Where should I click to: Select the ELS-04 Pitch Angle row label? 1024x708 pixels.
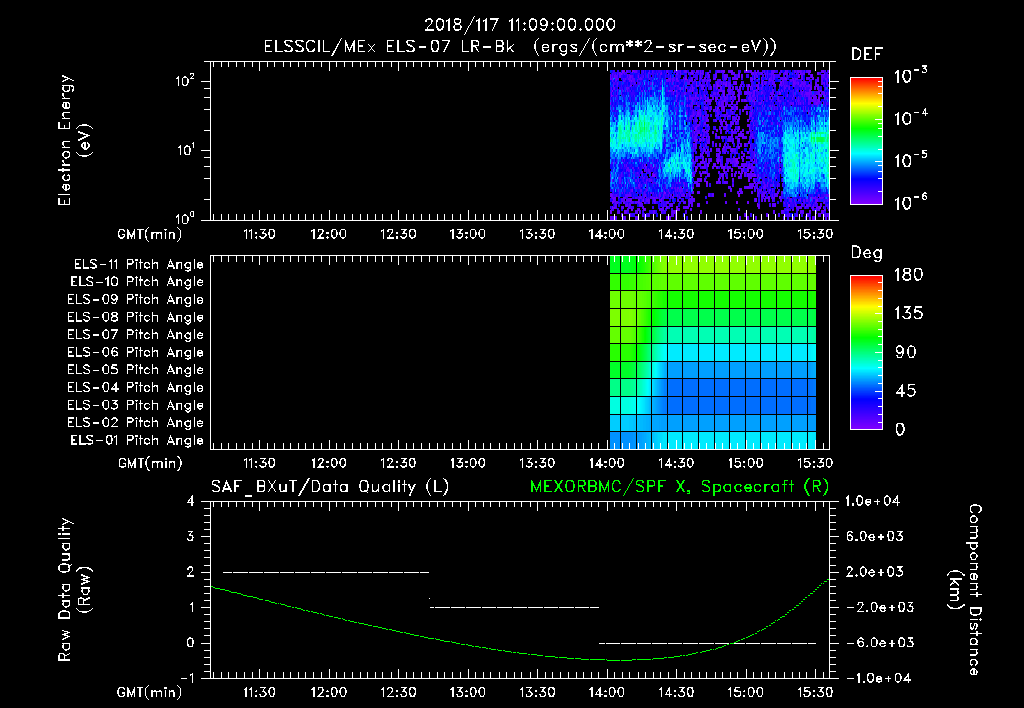coord(136,387)
